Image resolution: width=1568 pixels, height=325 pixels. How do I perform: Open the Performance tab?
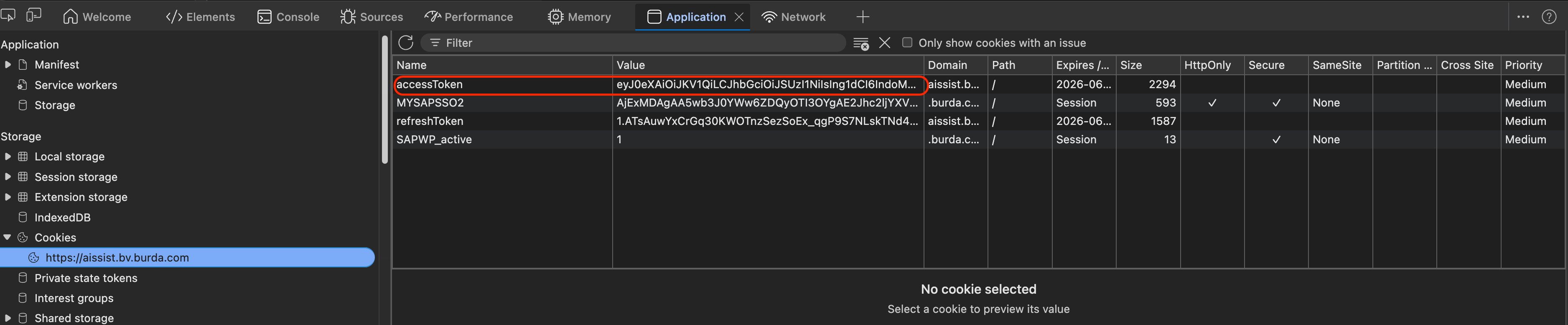(469, 17)
